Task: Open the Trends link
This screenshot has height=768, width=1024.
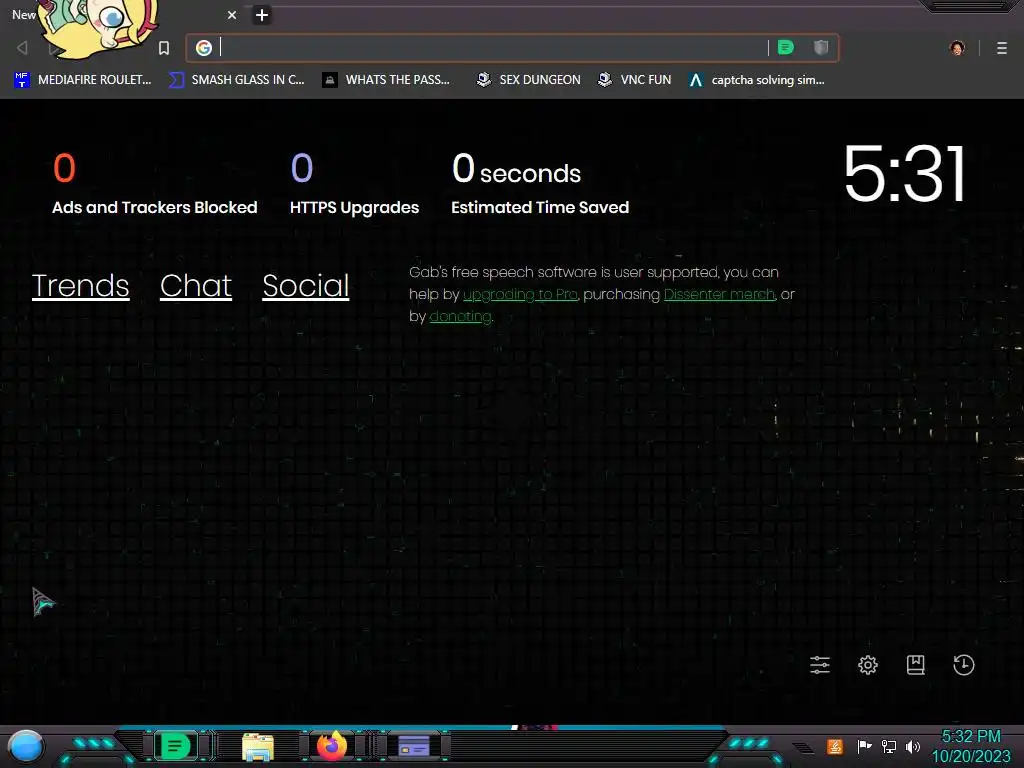Action: pos(80,285)
